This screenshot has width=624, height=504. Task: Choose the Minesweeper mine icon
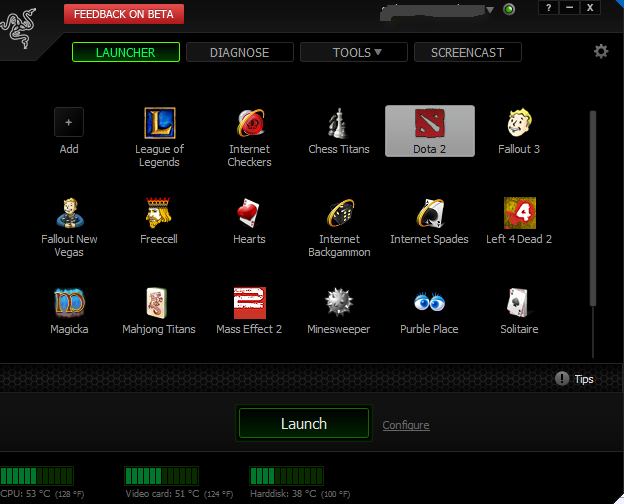click(339, 302)
